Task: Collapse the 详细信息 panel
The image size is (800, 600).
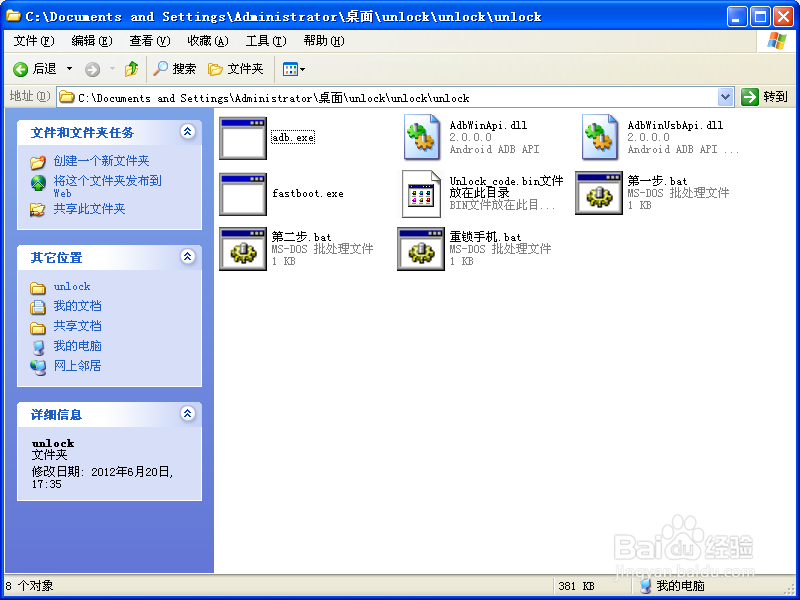Action: coord(187,413)
